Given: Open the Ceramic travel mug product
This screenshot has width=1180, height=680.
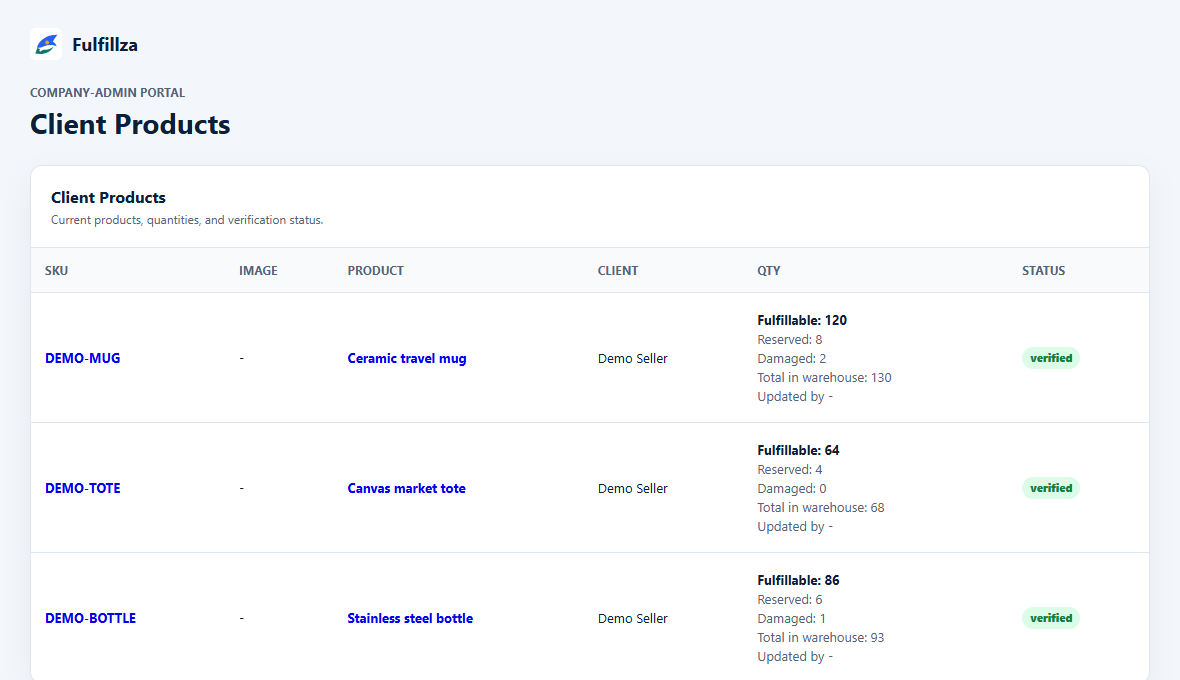Looking at the screenshot, I should pyautogui.click(x=406, y=358).
